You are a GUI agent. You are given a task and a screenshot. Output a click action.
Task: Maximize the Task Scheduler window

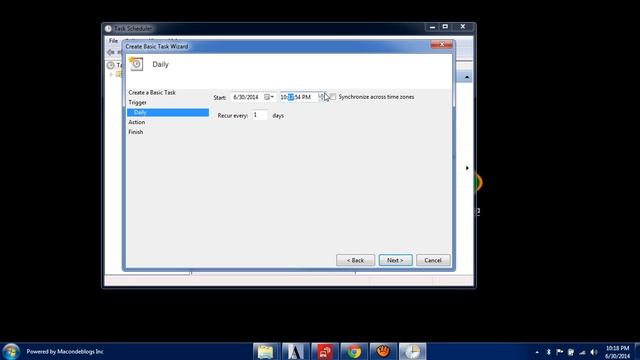click(x=445, y=27)
